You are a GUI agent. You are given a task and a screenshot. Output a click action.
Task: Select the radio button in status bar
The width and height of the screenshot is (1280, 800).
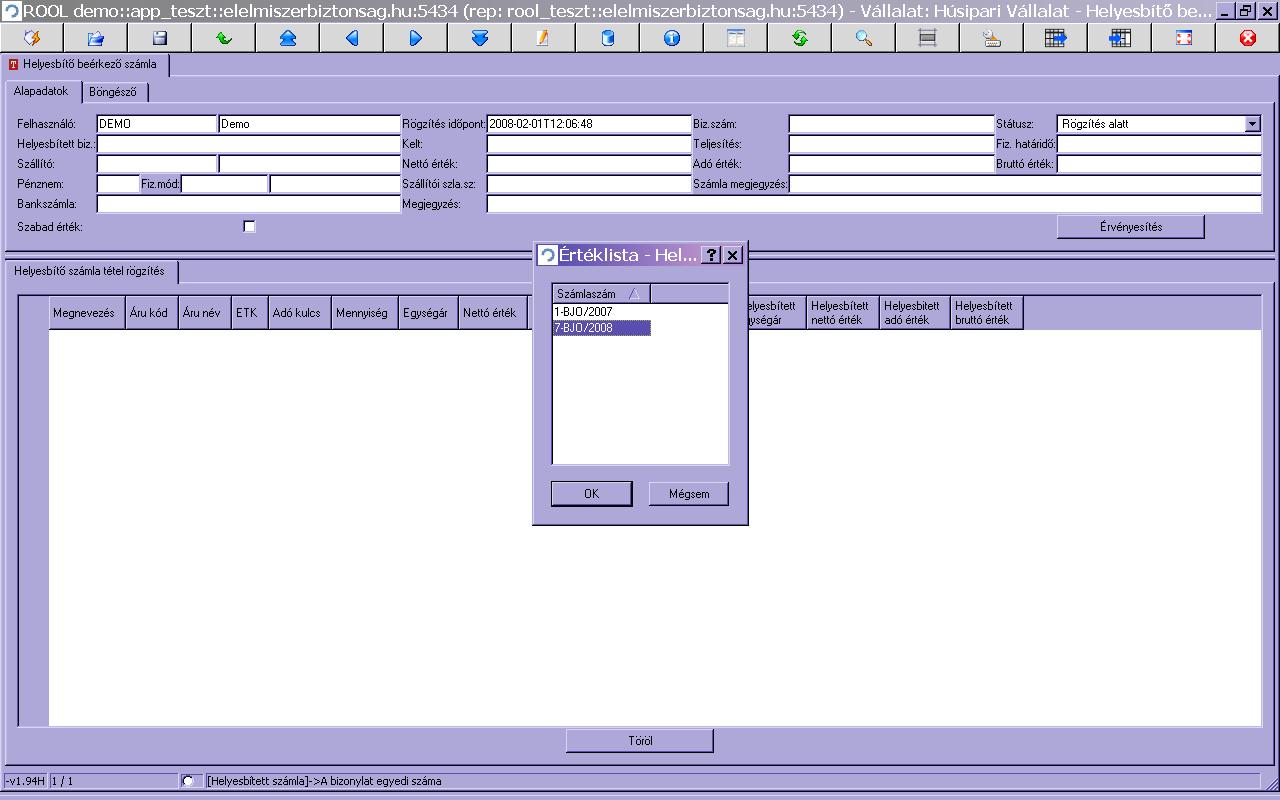[188, 781]
